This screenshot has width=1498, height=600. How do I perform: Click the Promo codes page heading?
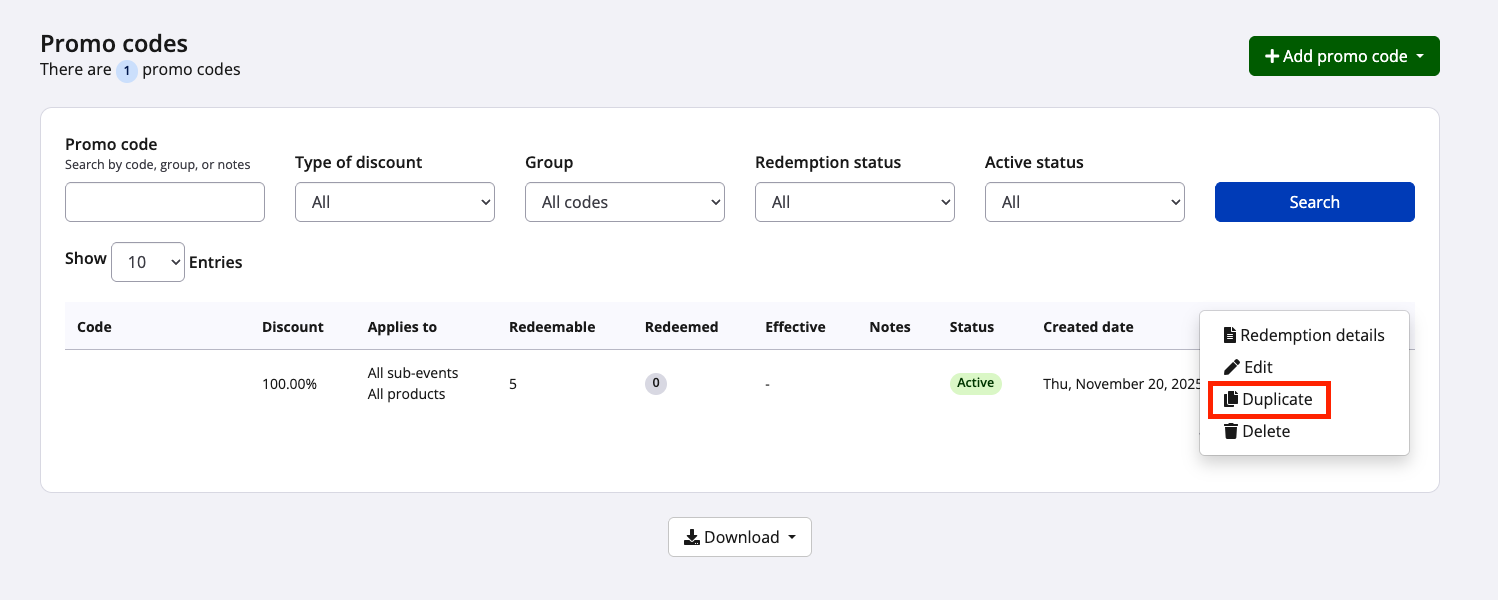(x=114, y=44)
